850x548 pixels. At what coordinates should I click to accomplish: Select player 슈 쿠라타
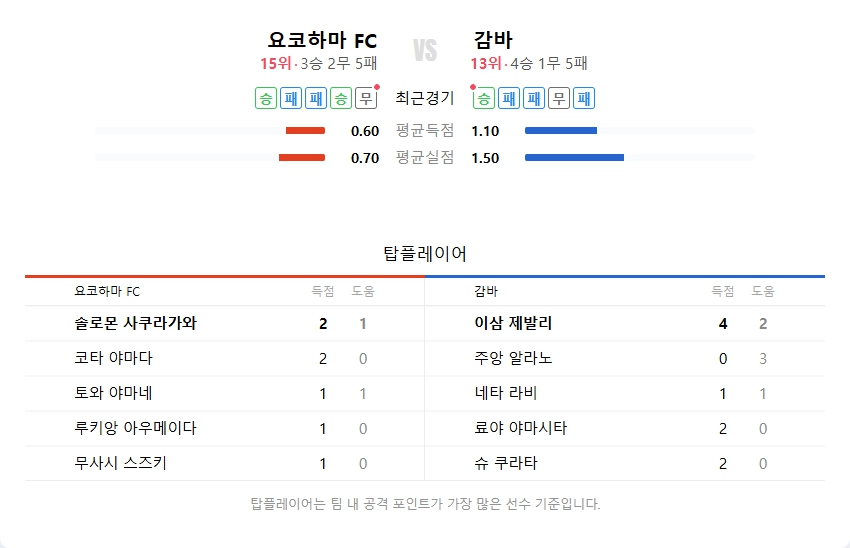(506, 463)
